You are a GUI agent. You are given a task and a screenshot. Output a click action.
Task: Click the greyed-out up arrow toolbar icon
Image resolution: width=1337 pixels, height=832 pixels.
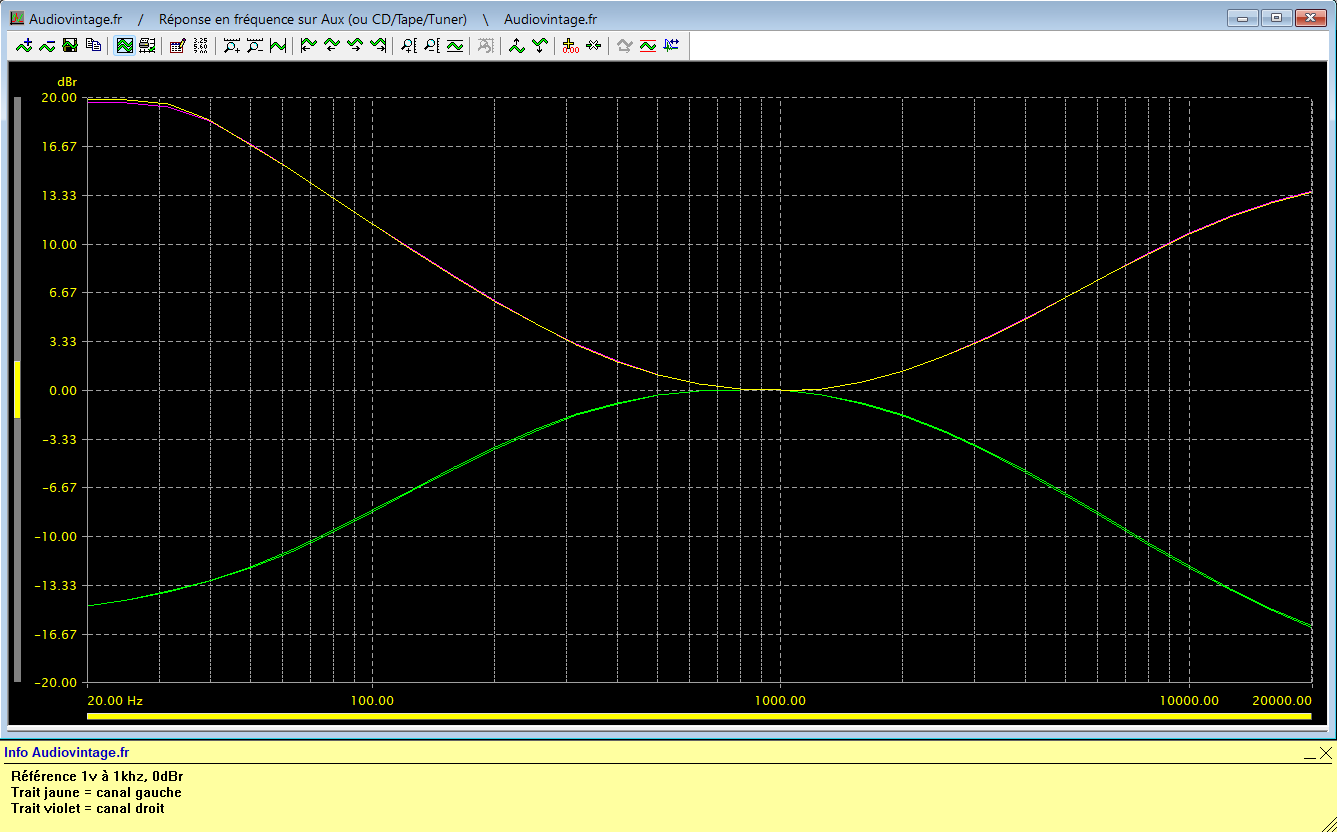click(x=624, y=45)
